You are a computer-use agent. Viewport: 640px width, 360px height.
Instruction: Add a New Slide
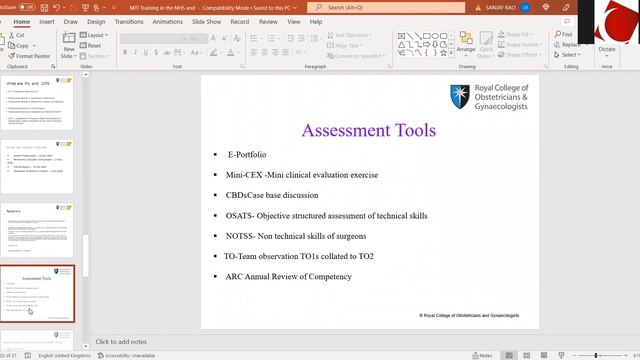(x=69, y=45)
